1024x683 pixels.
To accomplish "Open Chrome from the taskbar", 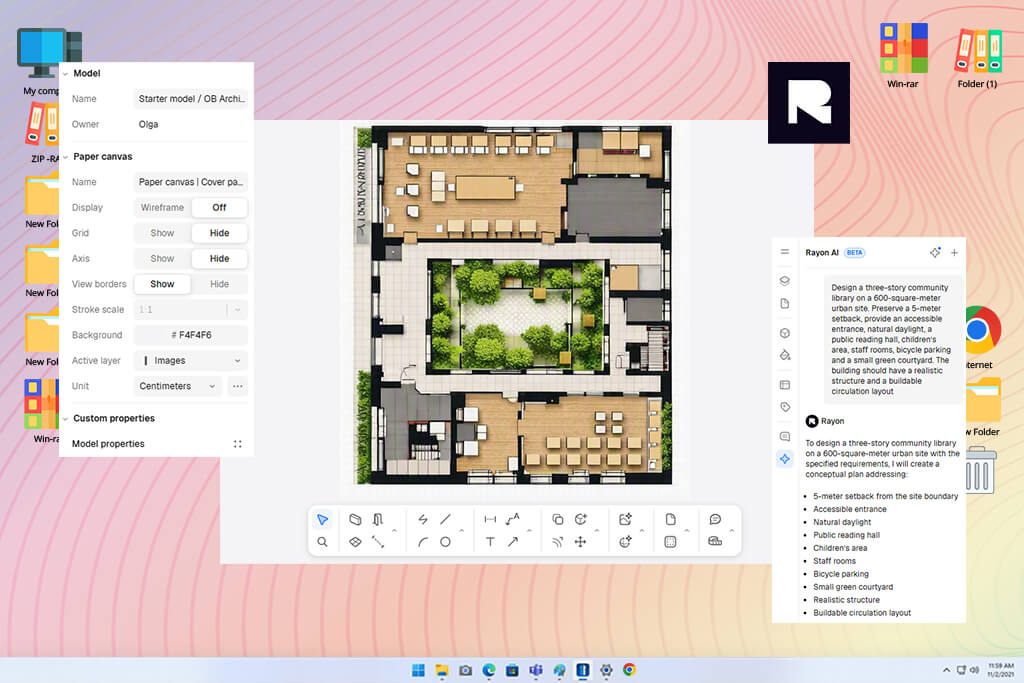I will pyautogui.click(x=630, y=670).
